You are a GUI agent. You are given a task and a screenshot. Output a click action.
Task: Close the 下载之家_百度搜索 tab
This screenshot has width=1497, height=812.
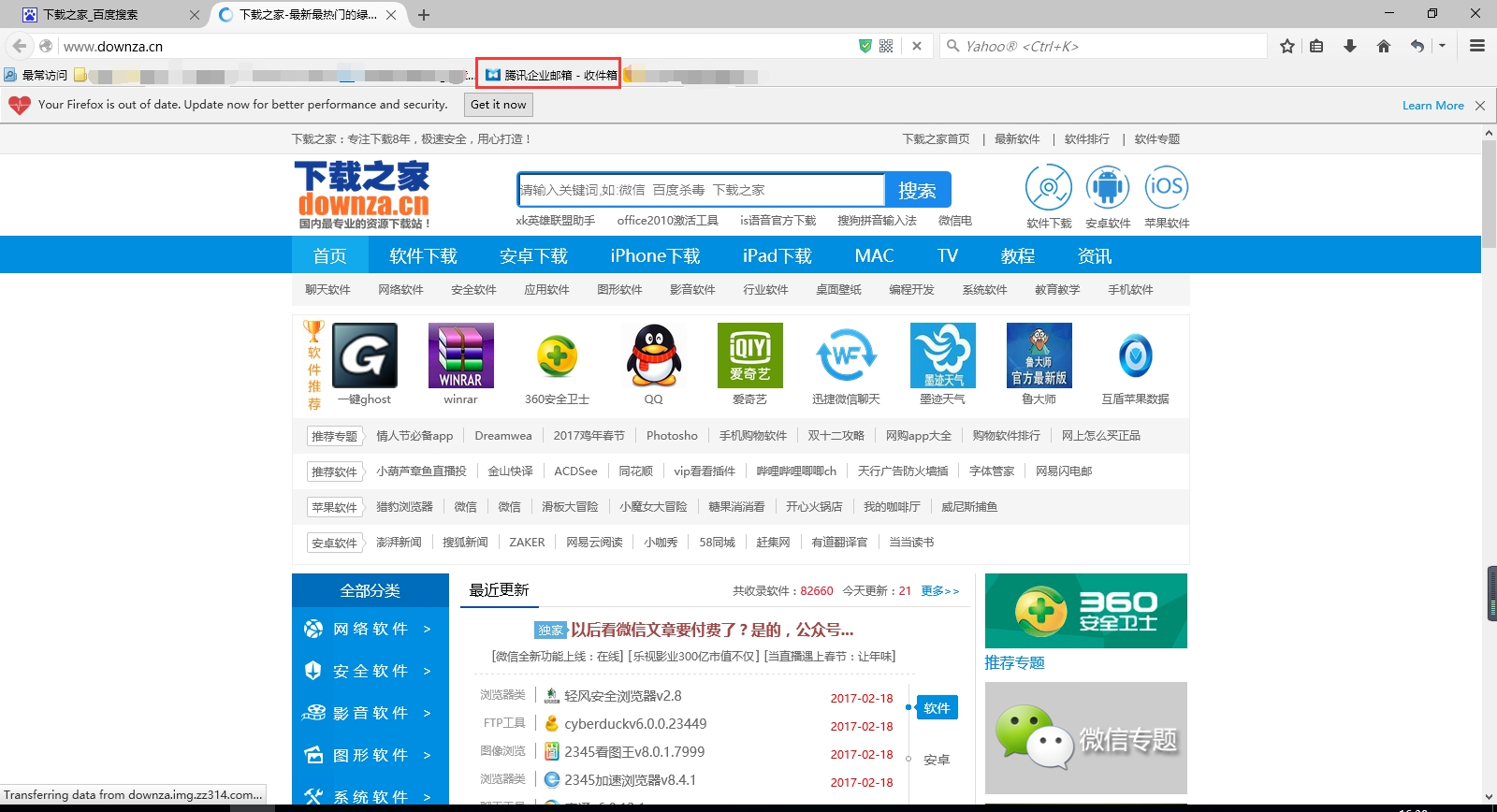[x=195, y=15]
